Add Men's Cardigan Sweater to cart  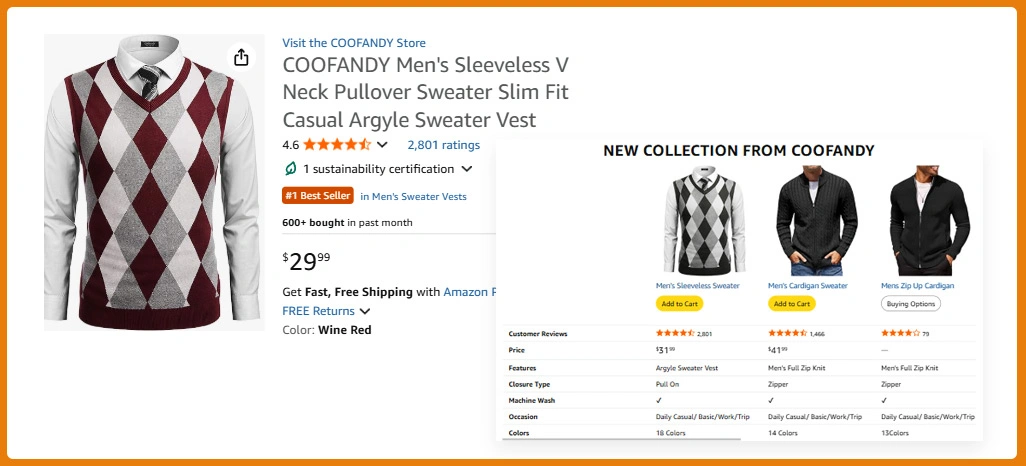coord(792,303)
